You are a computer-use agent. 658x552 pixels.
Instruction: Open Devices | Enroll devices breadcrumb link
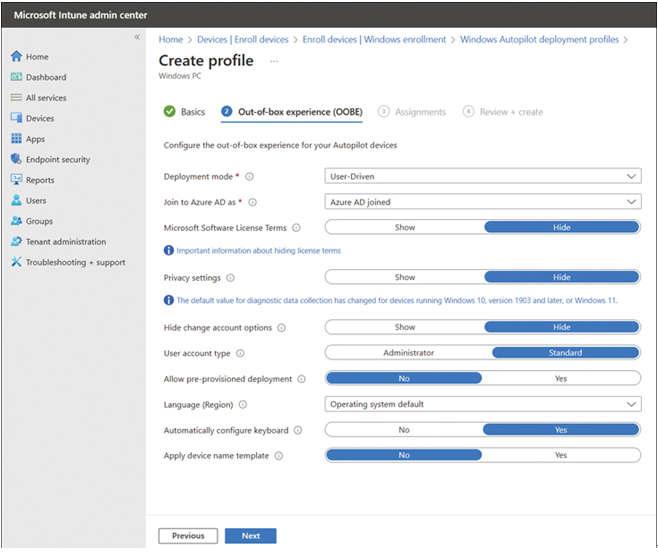(x=243, y=39)
